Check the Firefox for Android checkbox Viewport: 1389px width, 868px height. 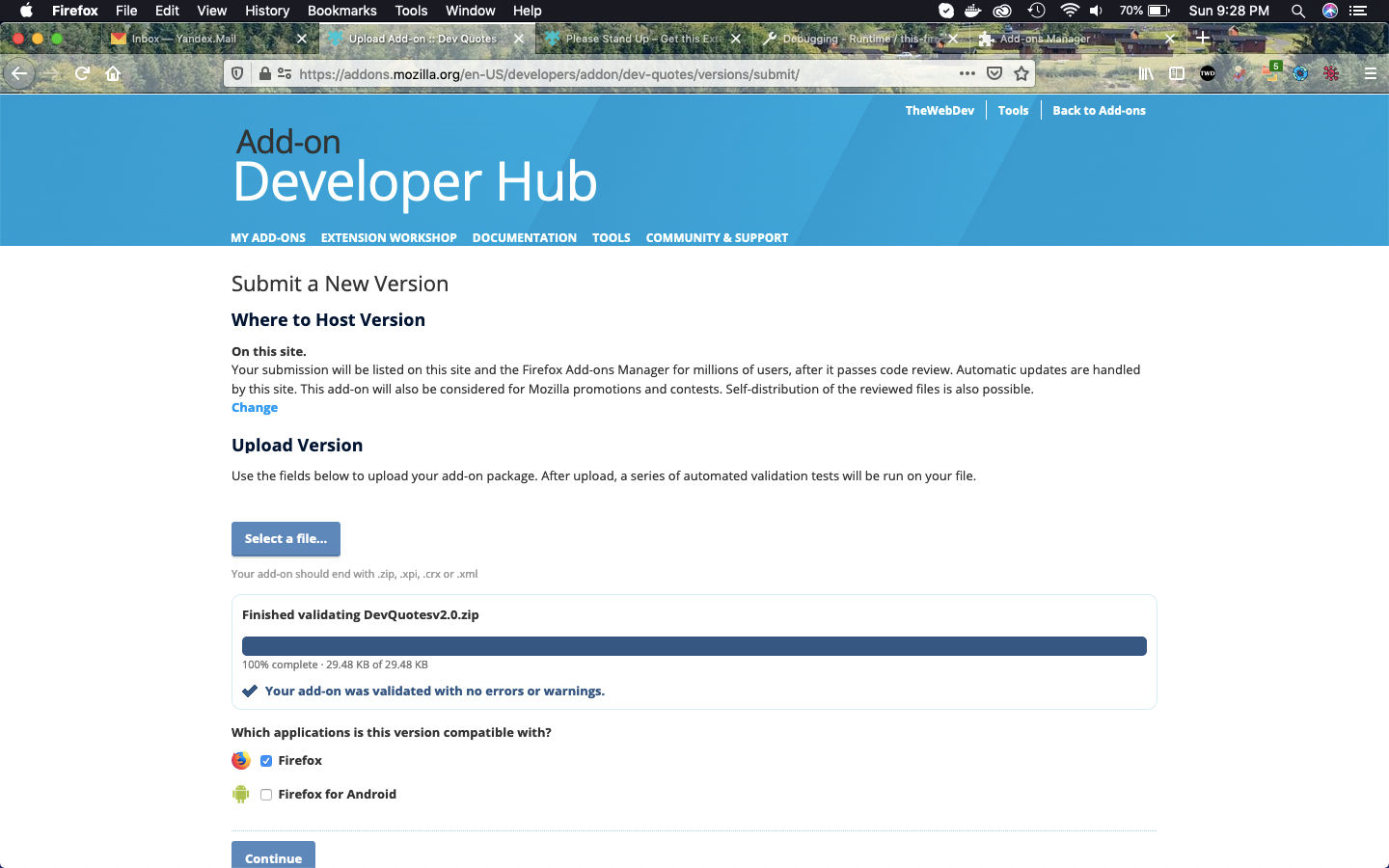pyautogui.click(x=266, y=795)
